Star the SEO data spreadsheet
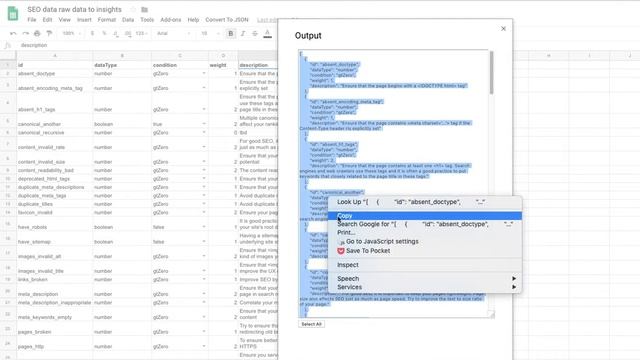 click(x=133, y=9)
